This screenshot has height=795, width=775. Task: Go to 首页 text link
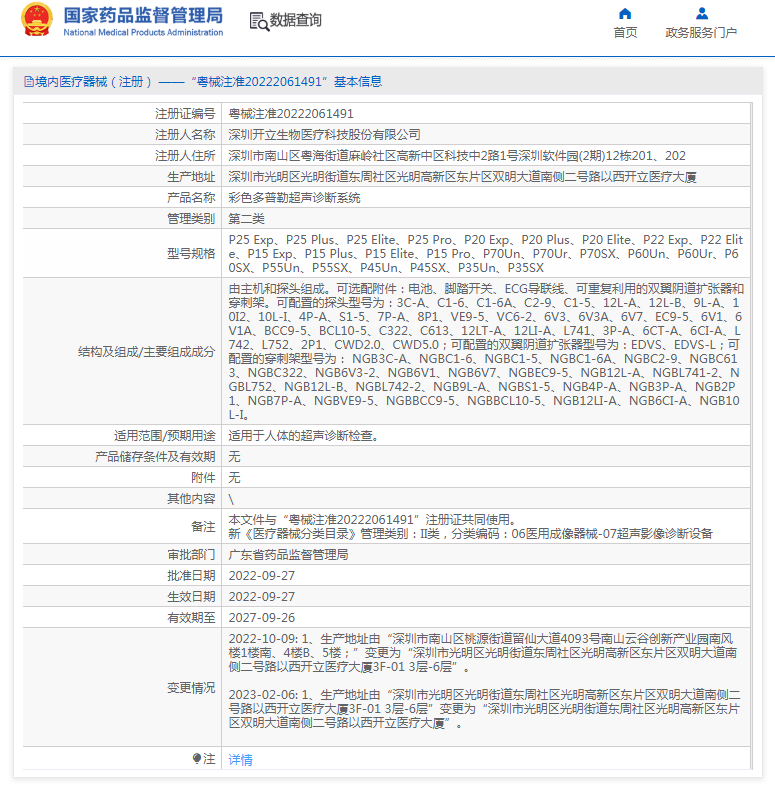(625, 32)
